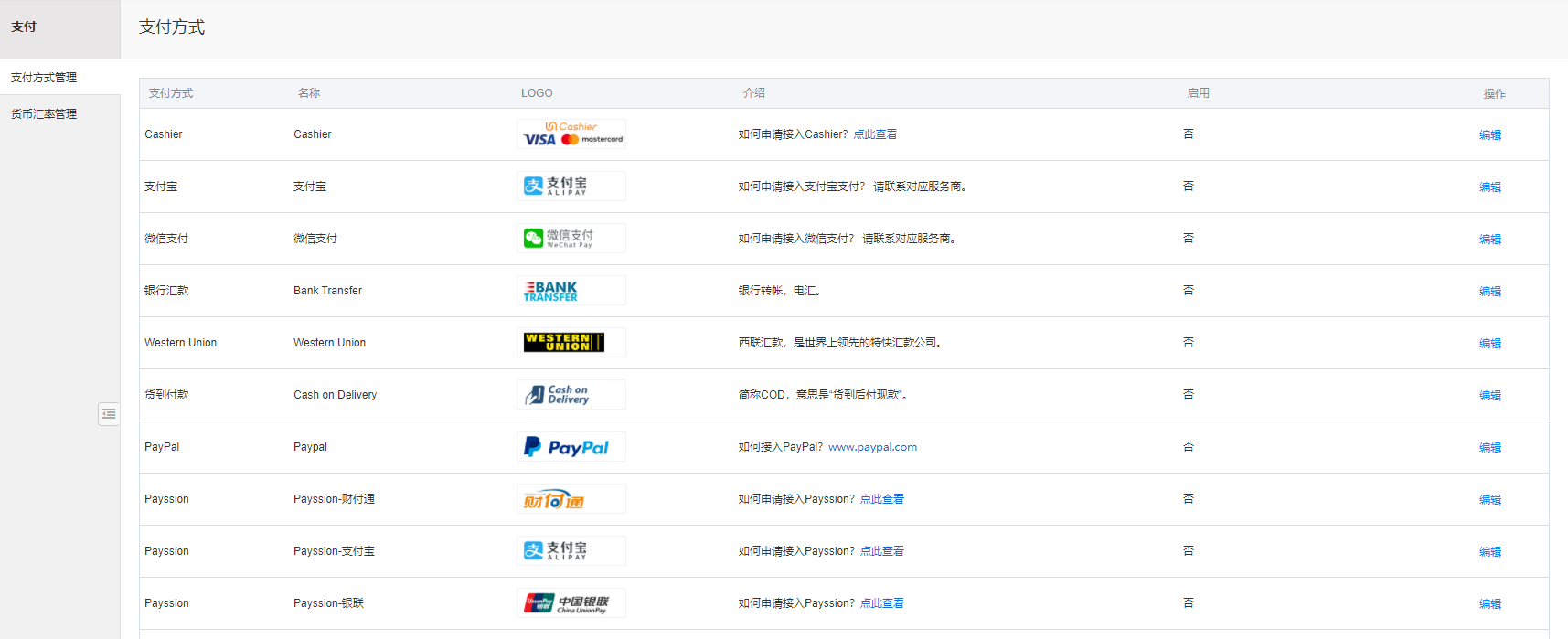The image size is (1568, 639).
Task: Click the Payssion-银联 name cell
Action: (x=328, y=603)
